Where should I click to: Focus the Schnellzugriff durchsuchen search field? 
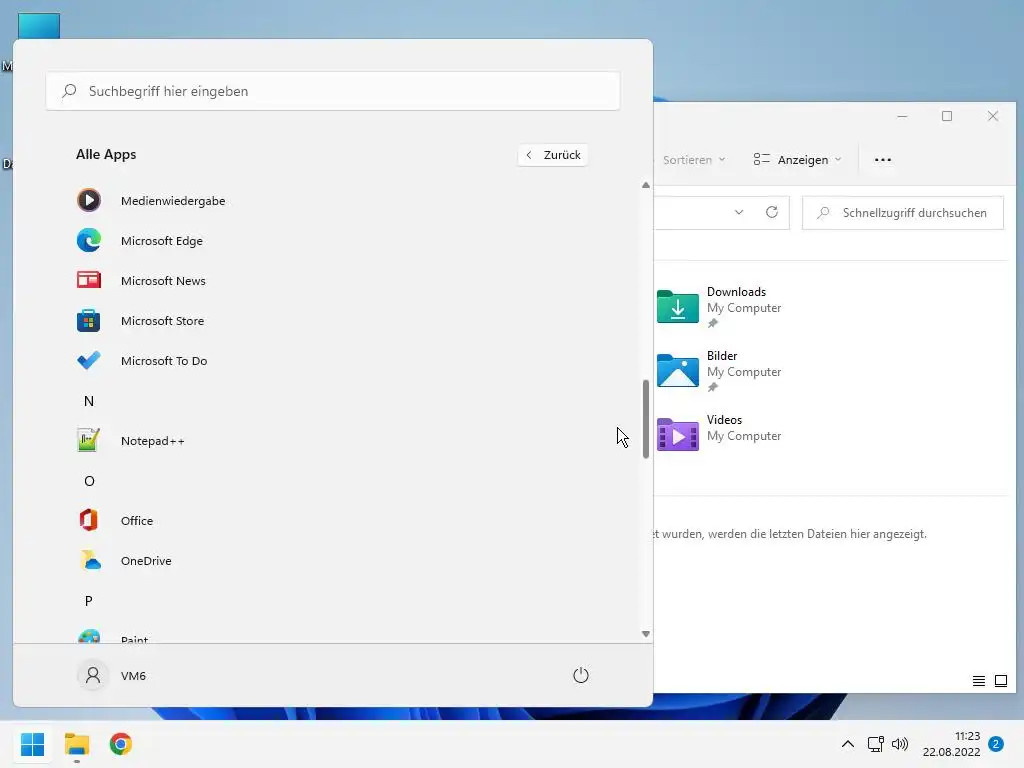(903, 213)
